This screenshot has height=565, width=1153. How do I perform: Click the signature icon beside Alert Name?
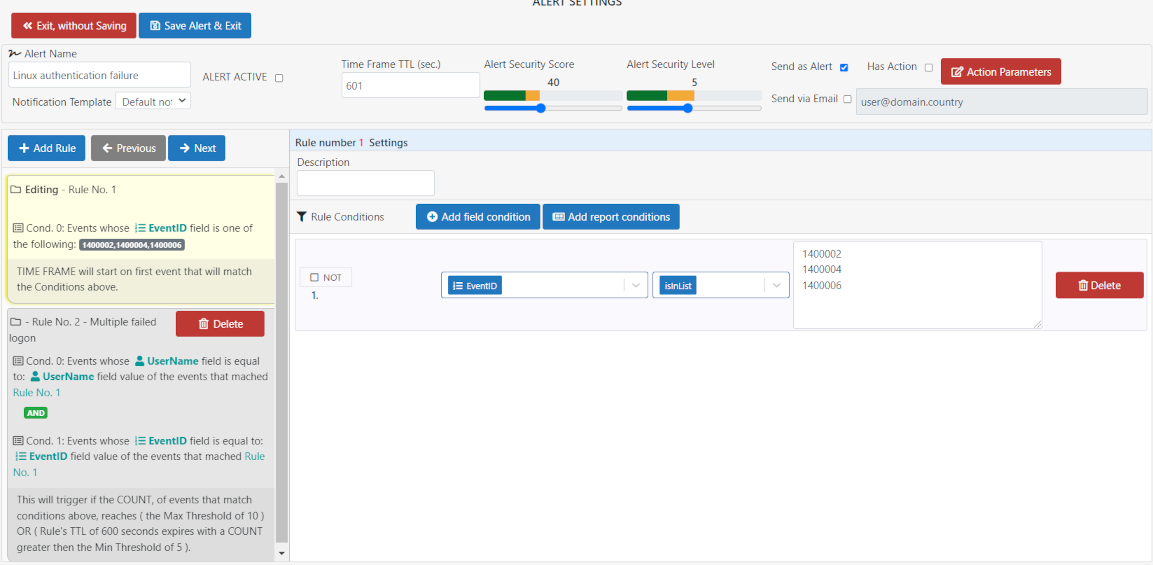click(x=15, y=54)
